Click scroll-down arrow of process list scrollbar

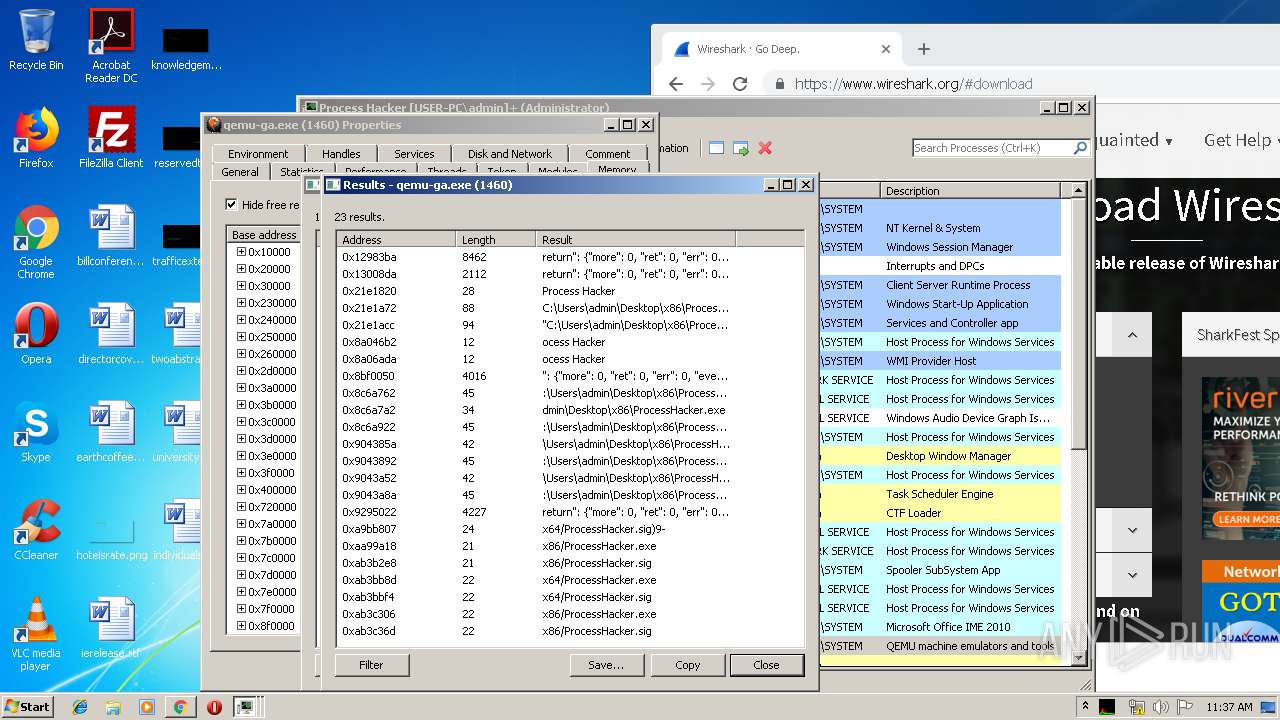tap(1078, 658)
